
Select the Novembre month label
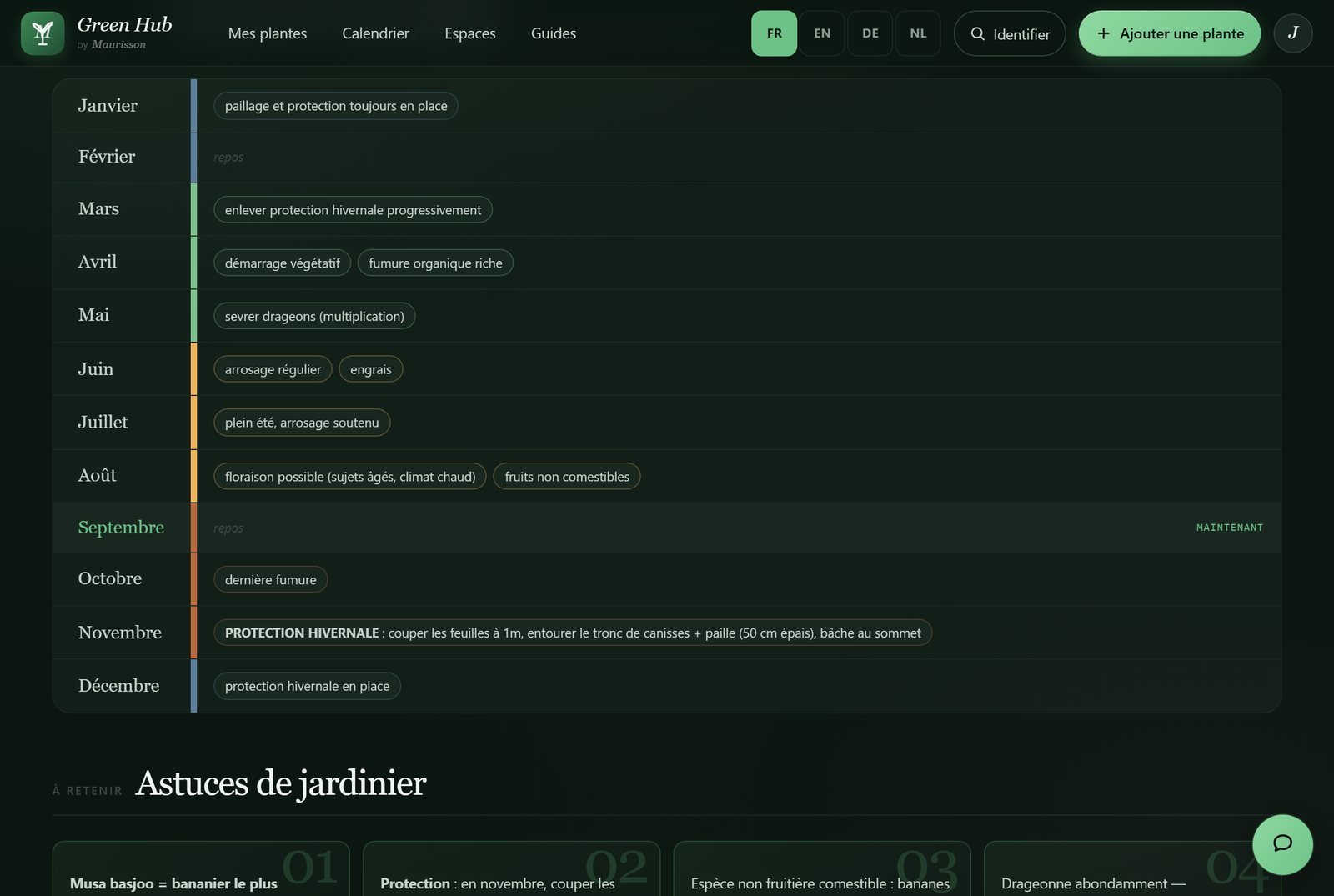pos(120,633)
